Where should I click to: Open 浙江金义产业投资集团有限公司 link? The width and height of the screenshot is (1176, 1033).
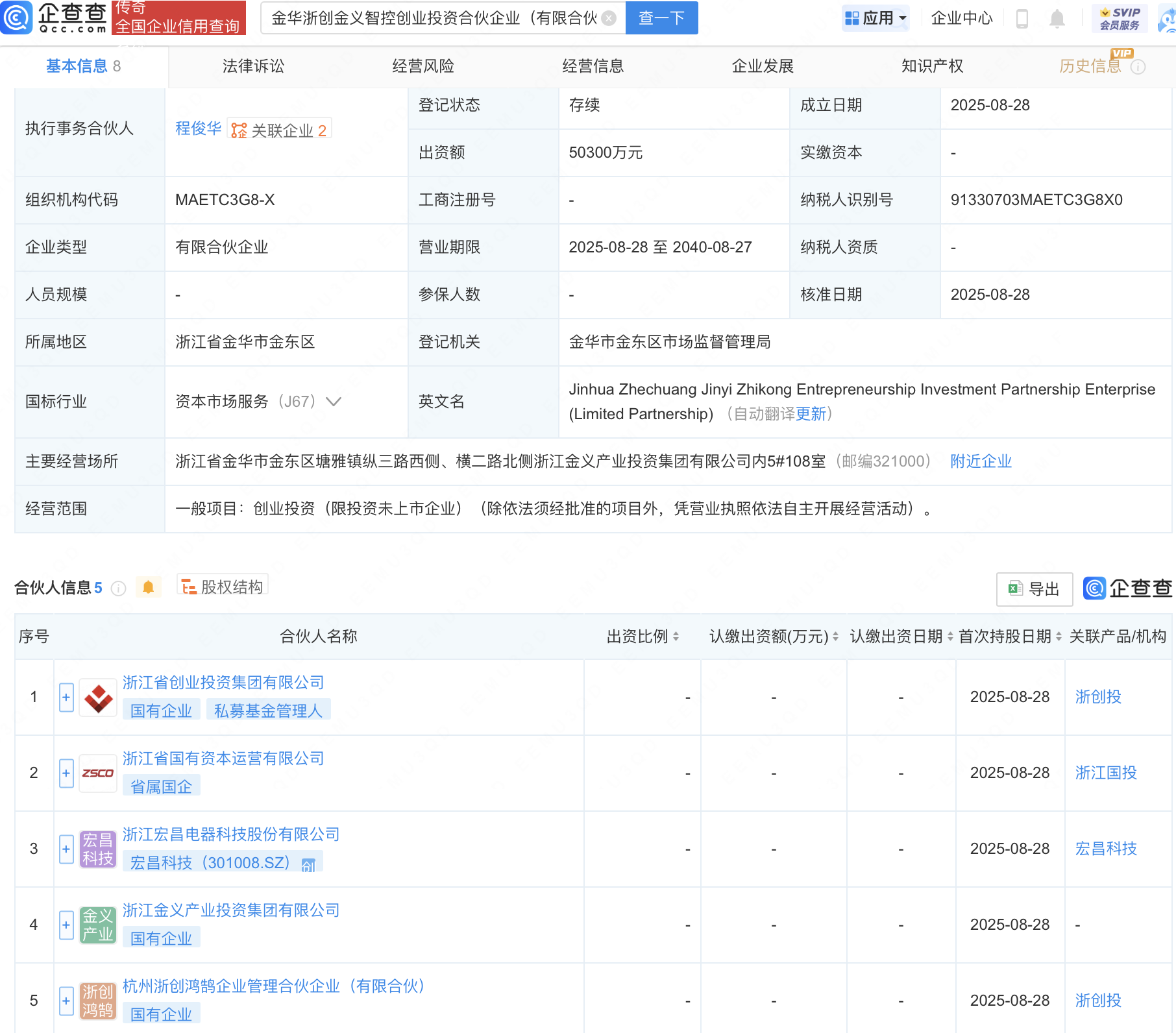pos(231,910)
